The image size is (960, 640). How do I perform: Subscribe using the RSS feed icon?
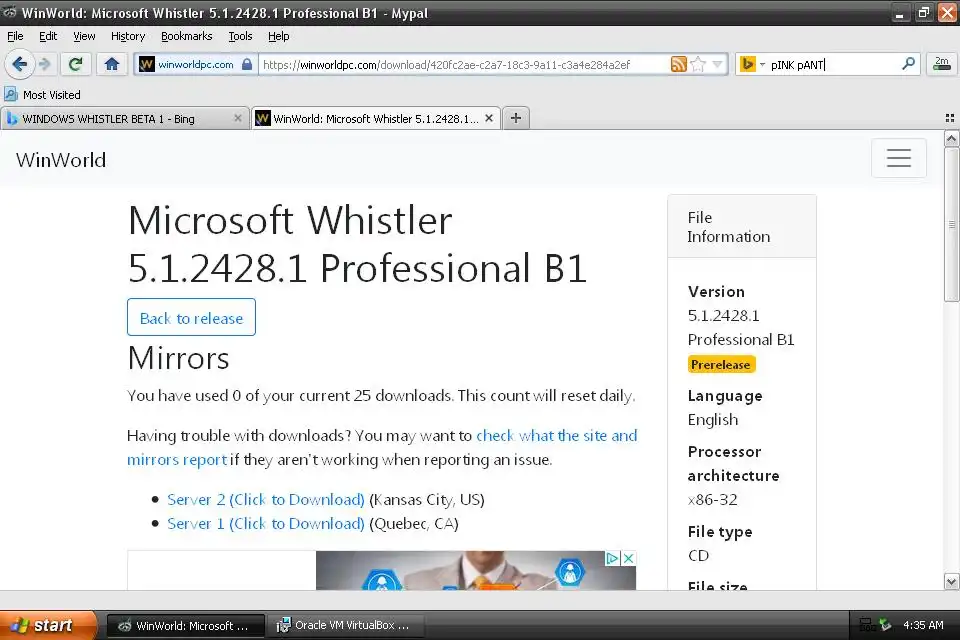(x=678, y=64)
